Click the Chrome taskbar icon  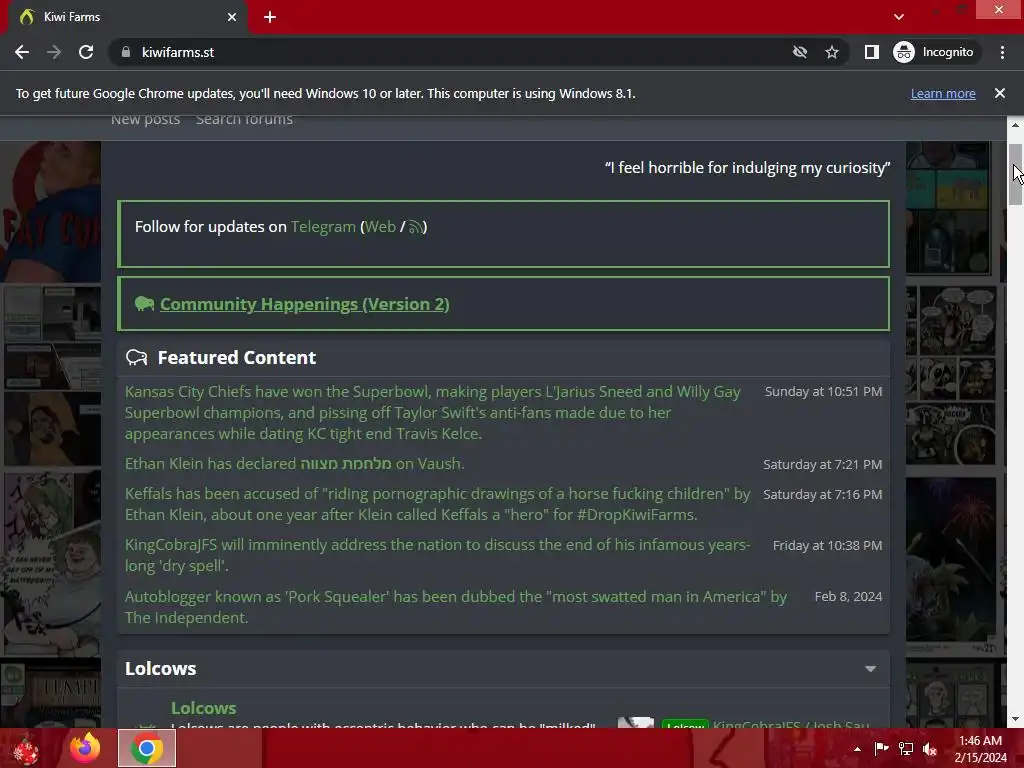coord(147,748)
